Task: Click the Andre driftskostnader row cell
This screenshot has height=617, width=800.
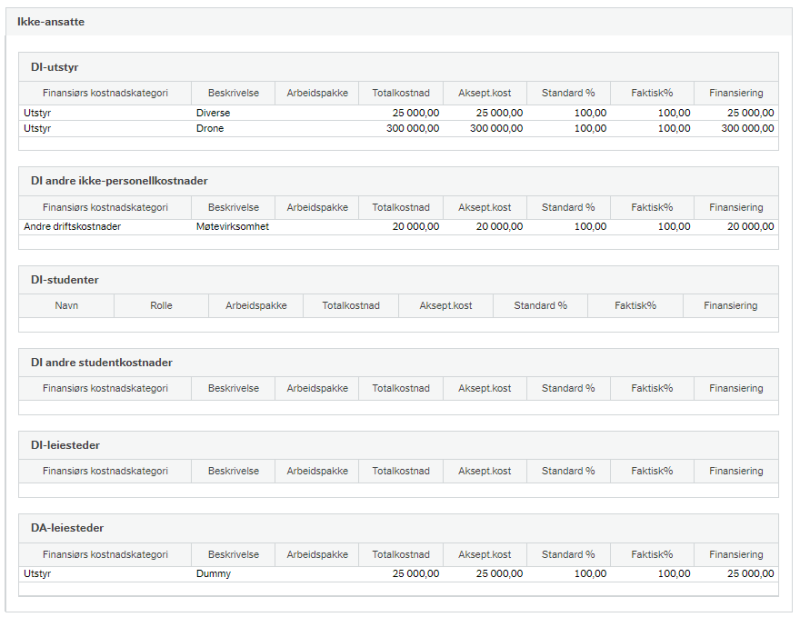Action: (72, 227)
